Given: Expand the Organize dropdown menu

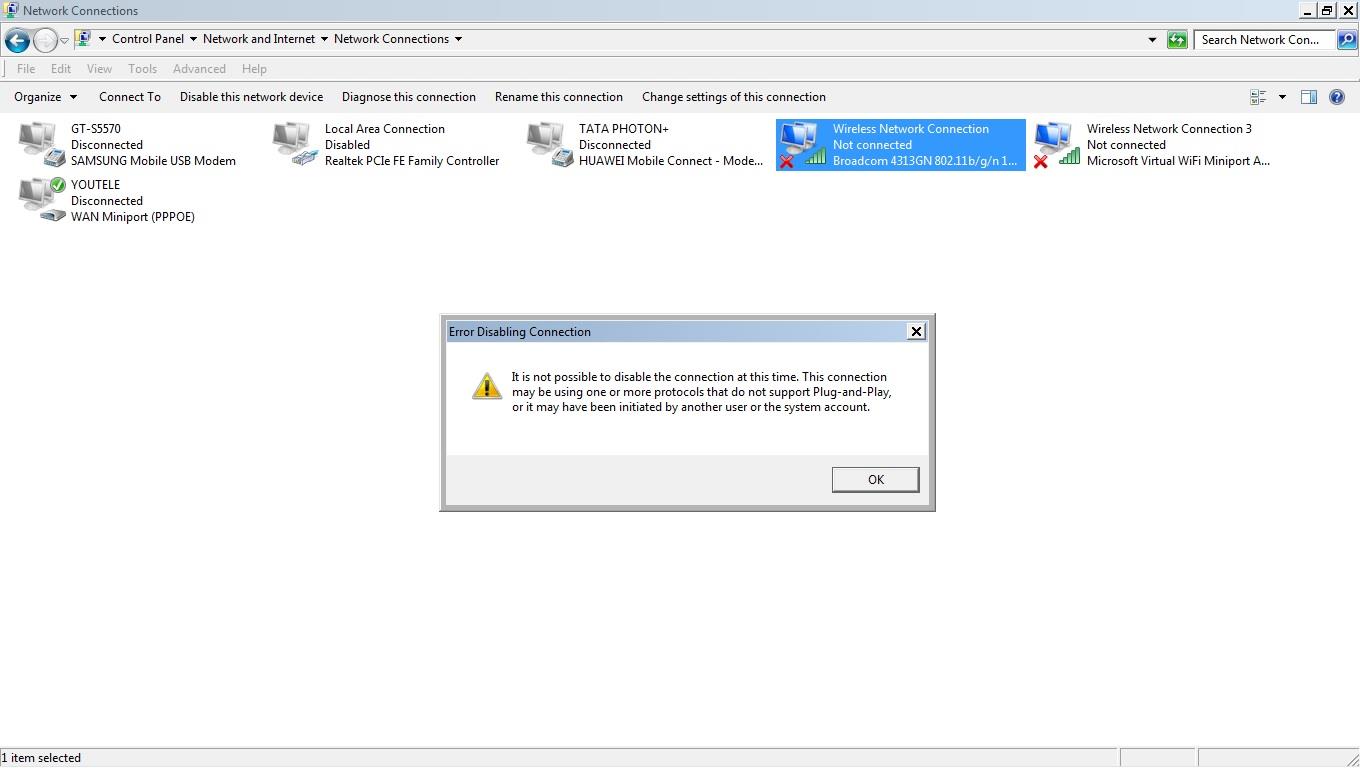Looking at the screenshot, I should 45,97.
